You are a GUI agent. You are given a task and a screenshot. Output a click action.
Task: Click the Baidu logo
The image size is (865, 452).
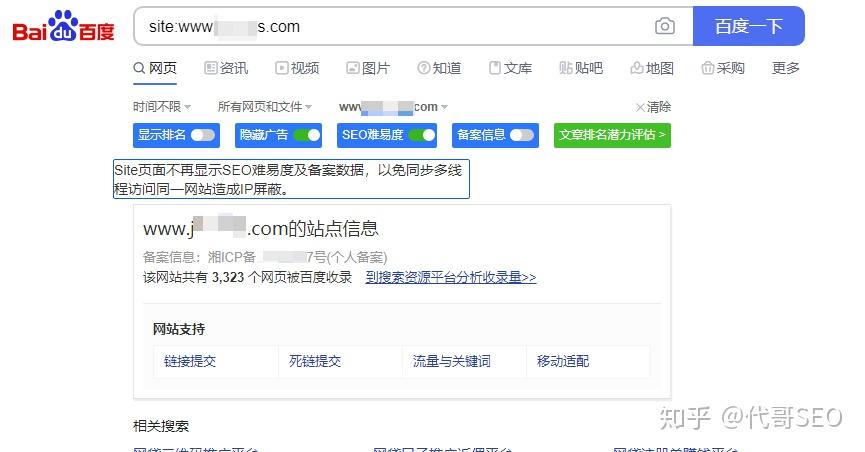63,26
